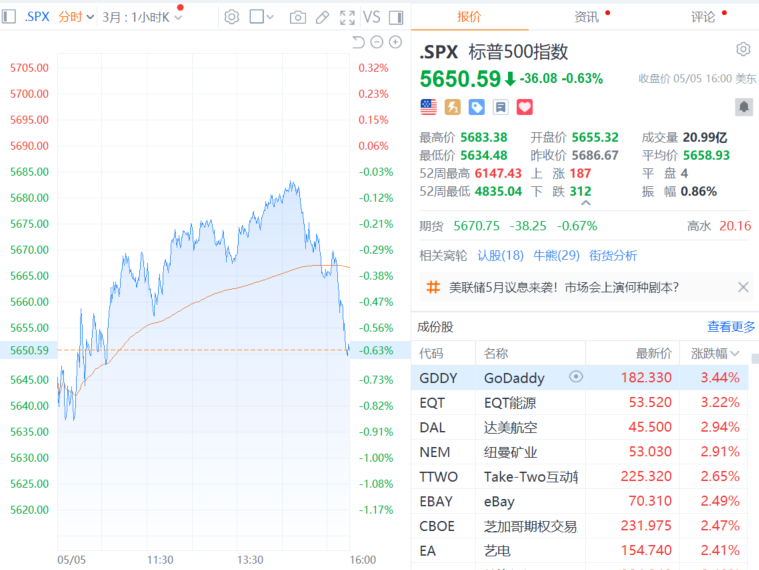Click the screenshot camera icon
The height and width of the screenshot is (570, 759).
[297, 17]
